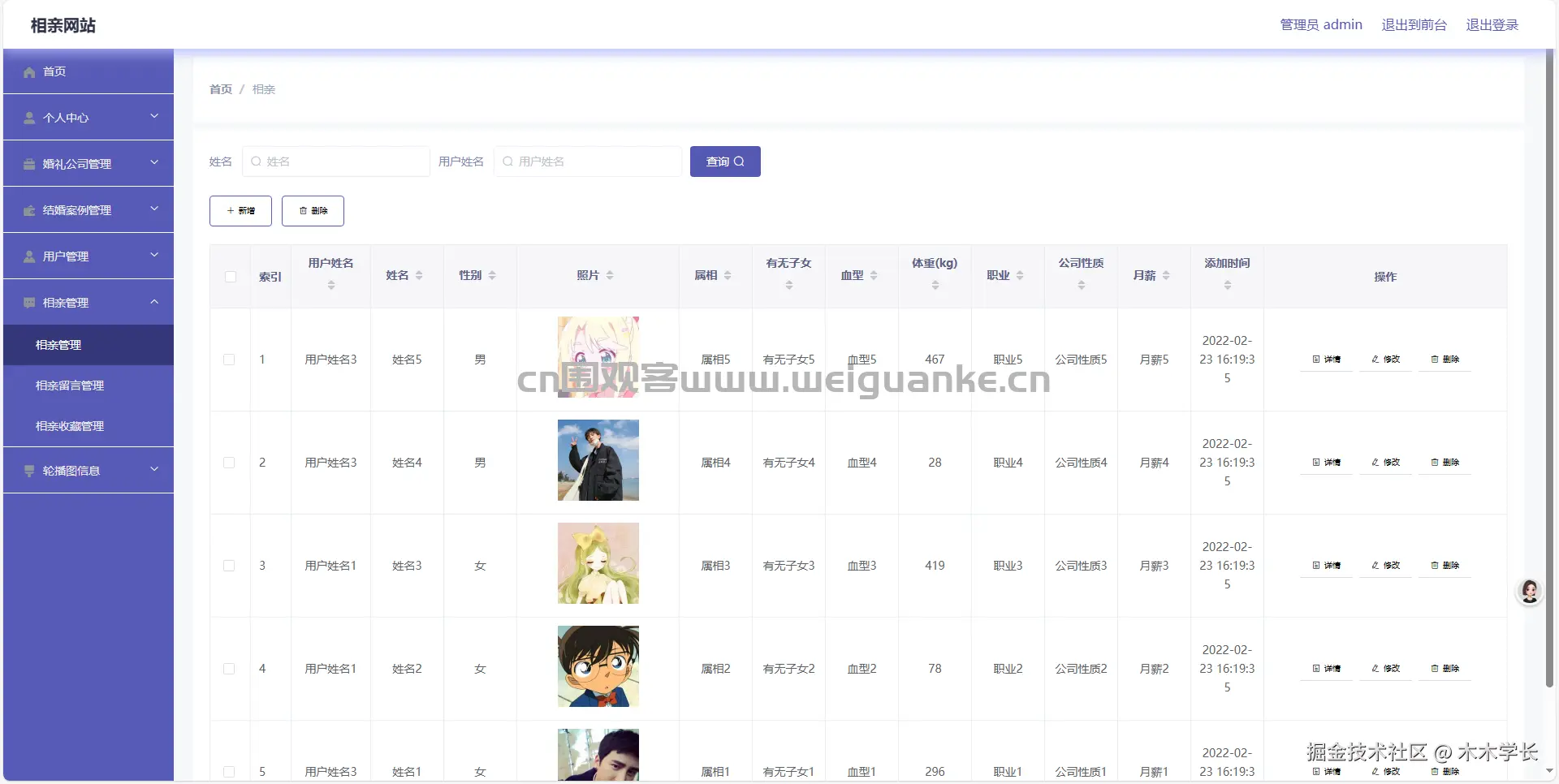Click the 相亲网站 site title
This screenshot has width=1559, height=784.
pyautogui.click(x=63, y=25)
